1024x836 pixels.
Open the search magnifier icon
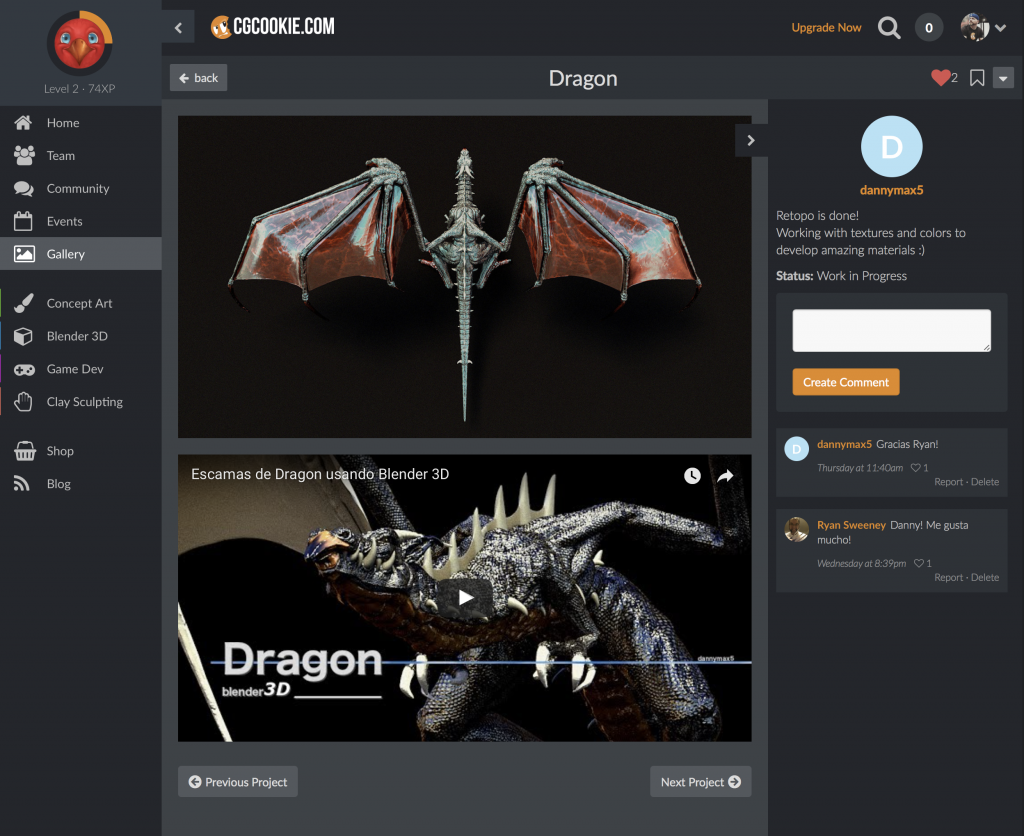click(x=889, y=27)
